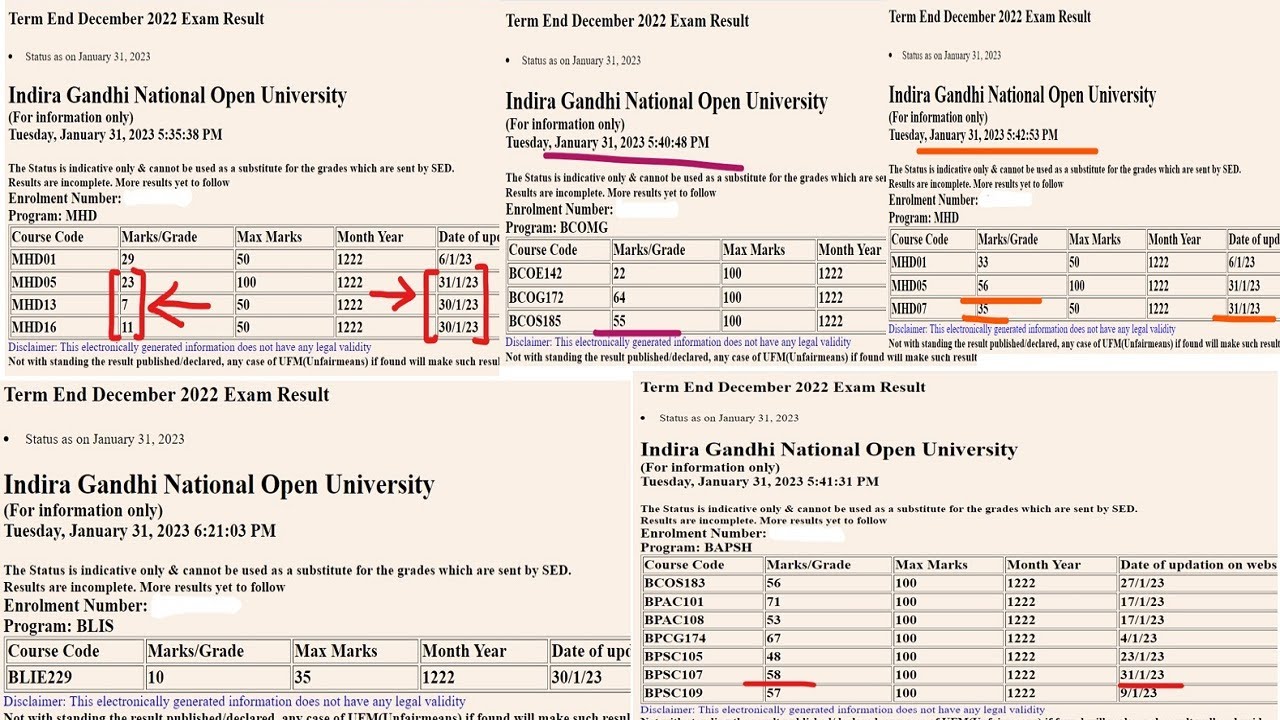
Task: Click the timestamp ending 5:42:53 PM
Action: pos(973,135)
